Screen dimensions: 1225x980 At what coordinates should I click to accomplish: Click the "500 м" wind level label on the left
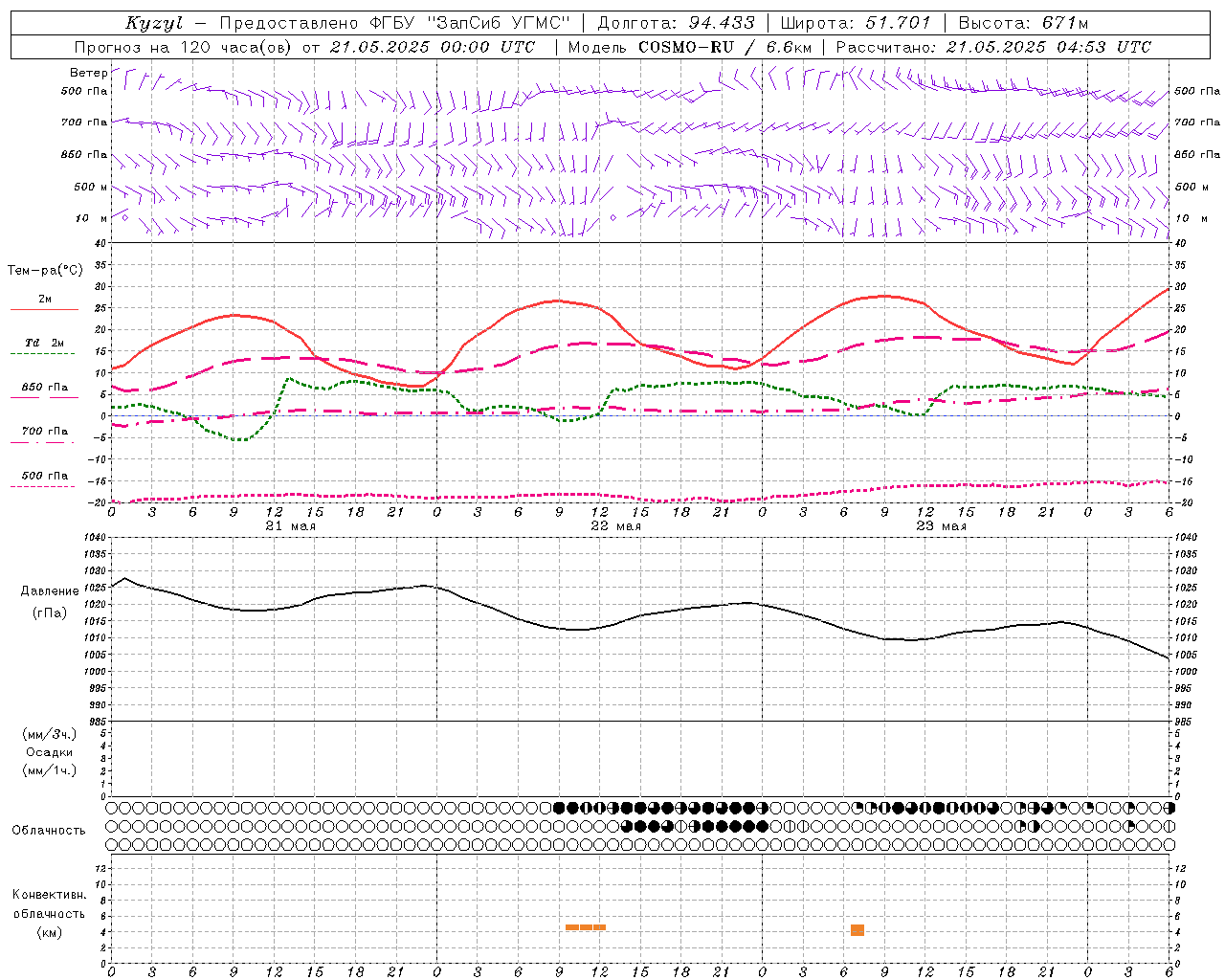pyautogui.click(x=91, y=187)
